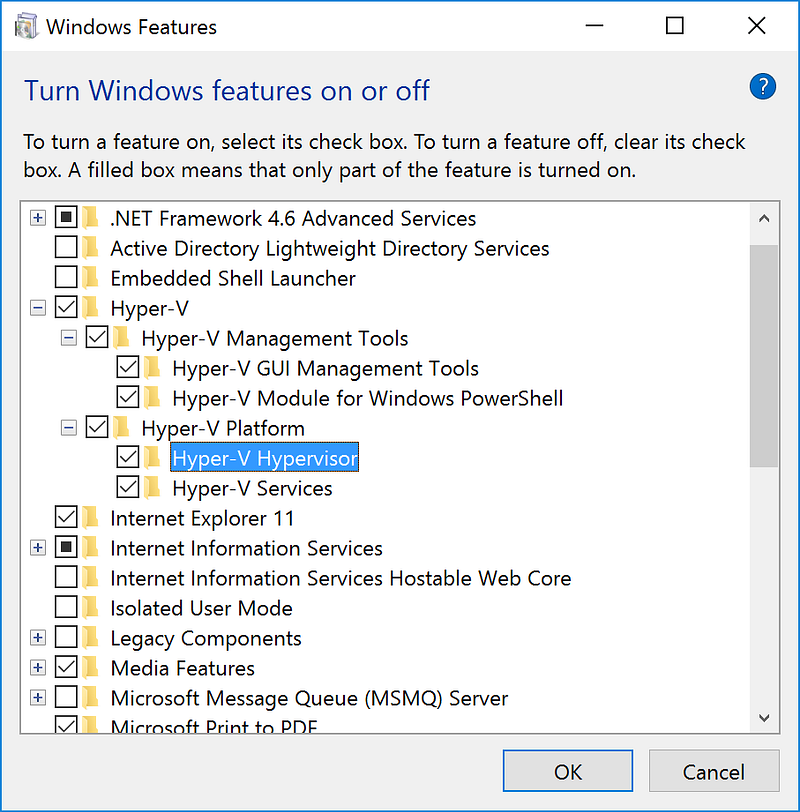The image size is (800, 812).
Task: Click folder icon beside Active Directory Lightweight Directory Services
Action: coord(91,248)
